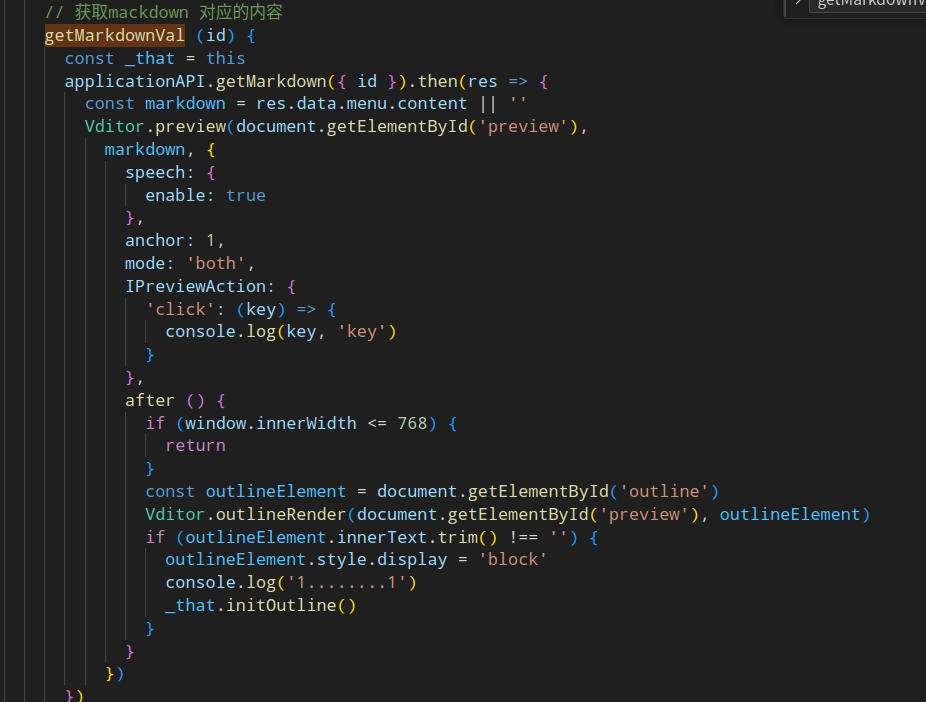
Task: Click the 'block' string value
Action: click(x=513, y=560)
